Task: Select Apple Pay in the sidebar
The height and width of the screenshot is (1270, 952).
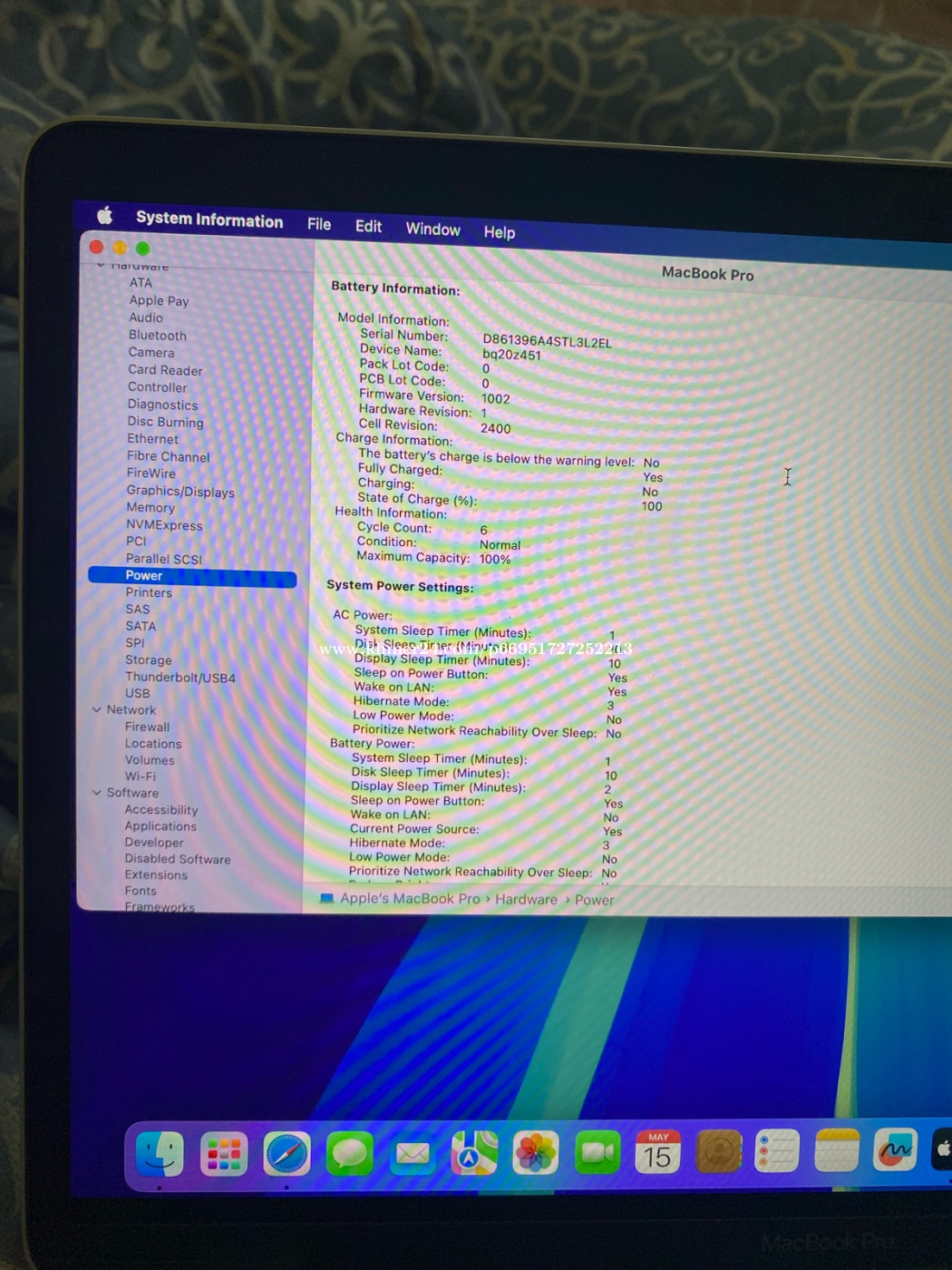Action: [x=159, y=300]
